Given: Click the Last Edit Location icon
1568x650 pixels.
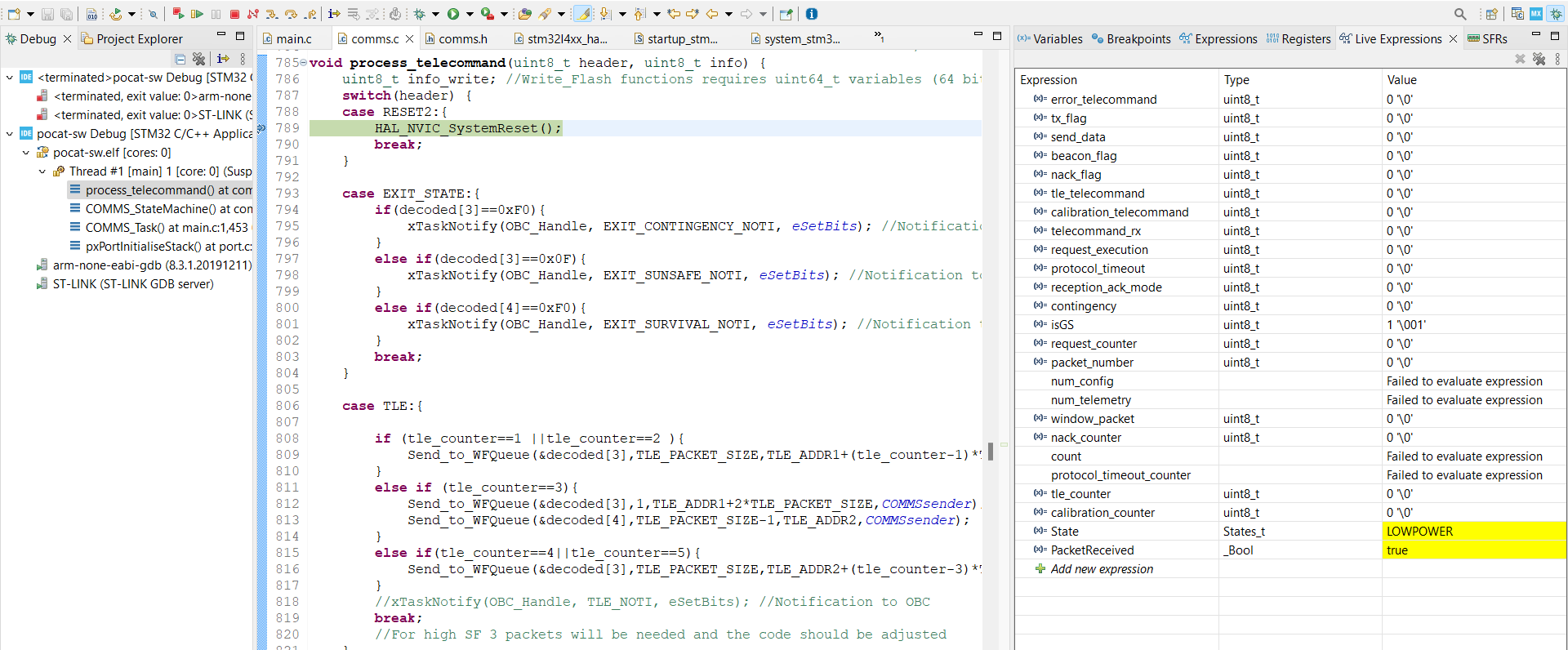Looking at the screenshot, I should (674, 14).
